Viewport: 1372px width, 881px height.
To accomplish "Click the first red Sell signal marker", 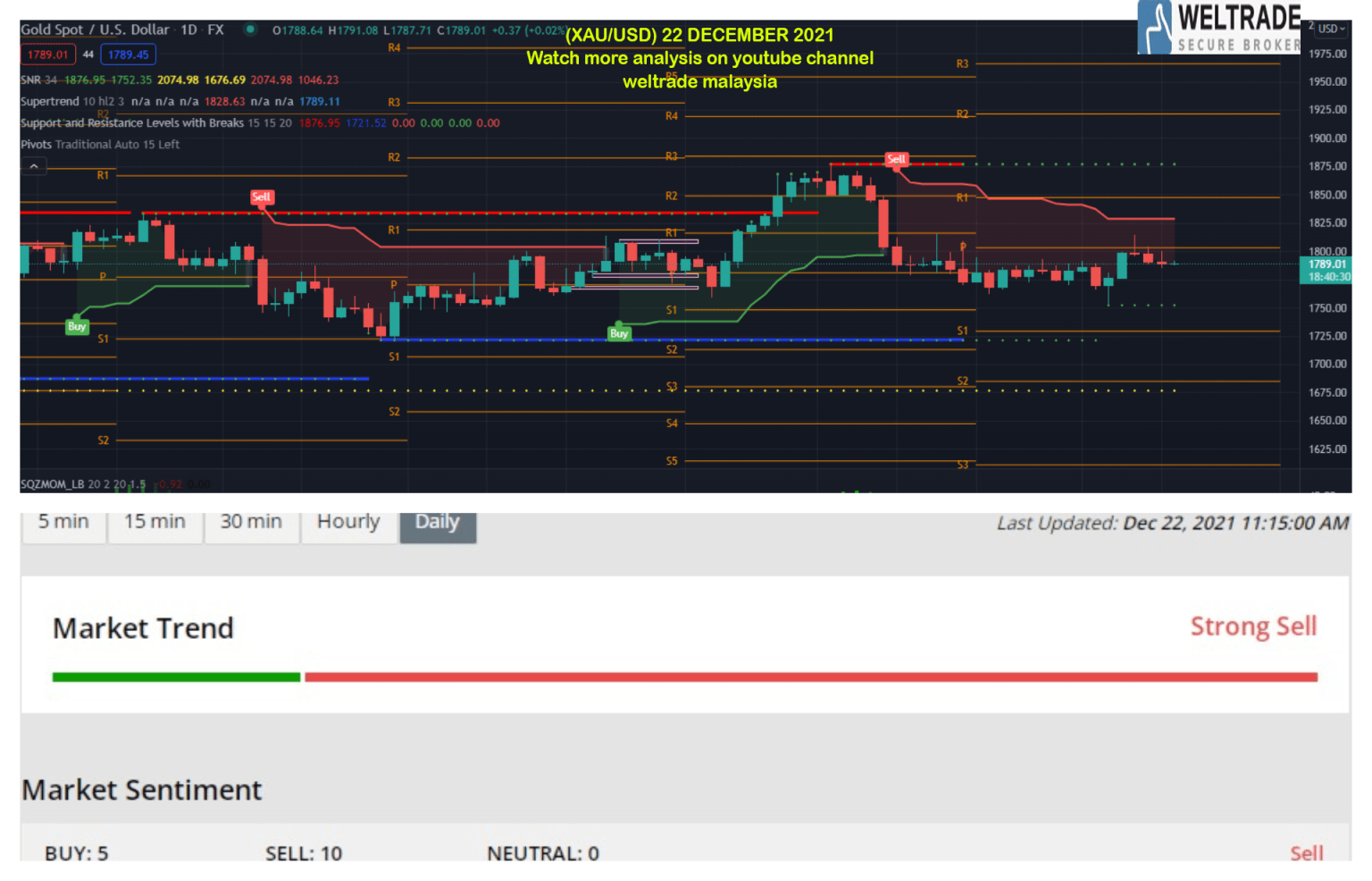I will pyautogui.click(x=261, y=197).
